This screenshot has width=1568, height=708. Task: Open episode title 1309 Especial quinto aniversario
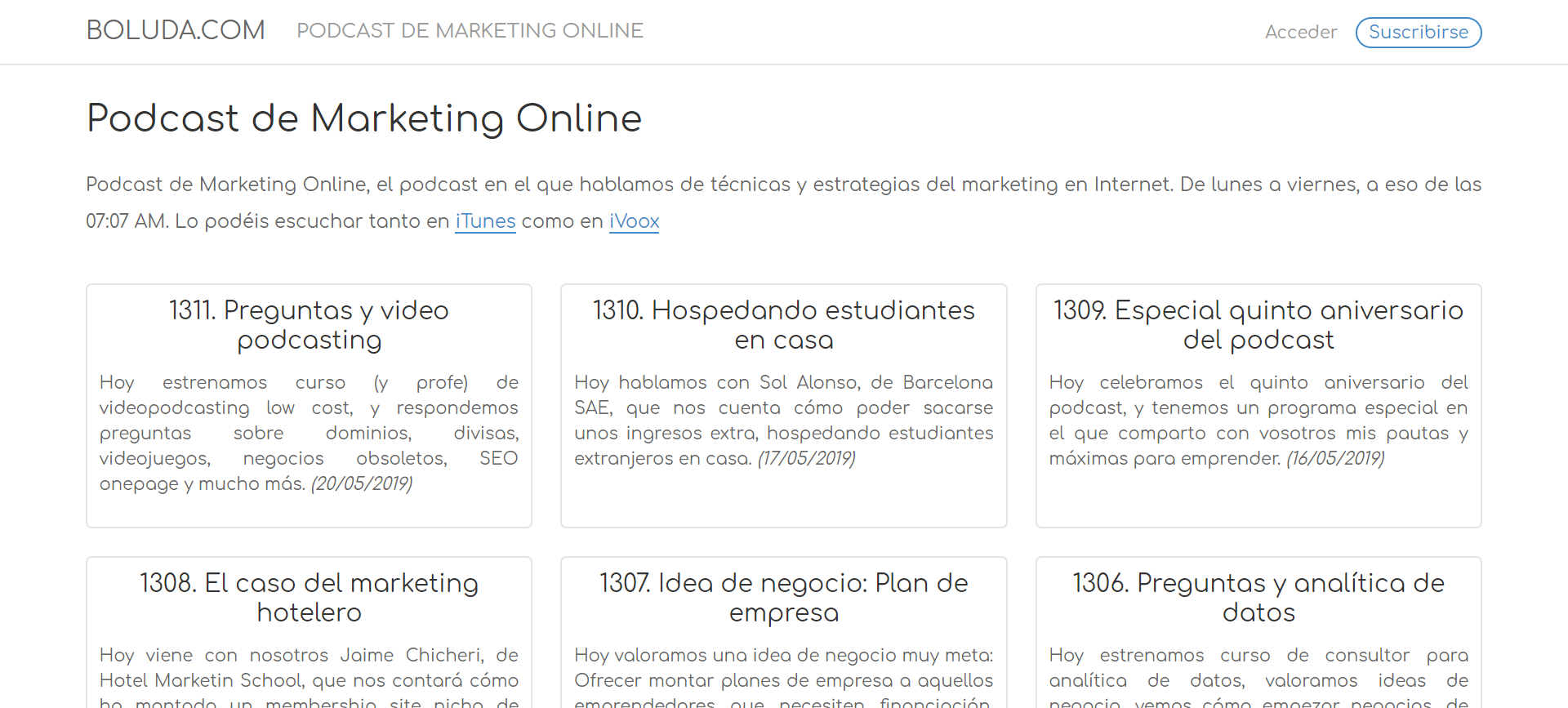(1258, 325)
